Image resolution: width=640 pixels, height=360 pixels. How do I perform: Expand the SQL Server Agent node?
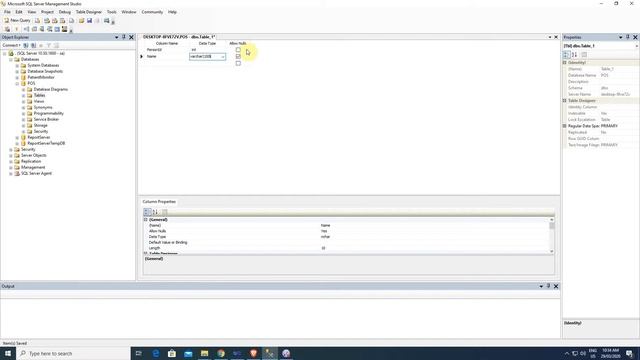pyautogui.click(x=11, y=173)
